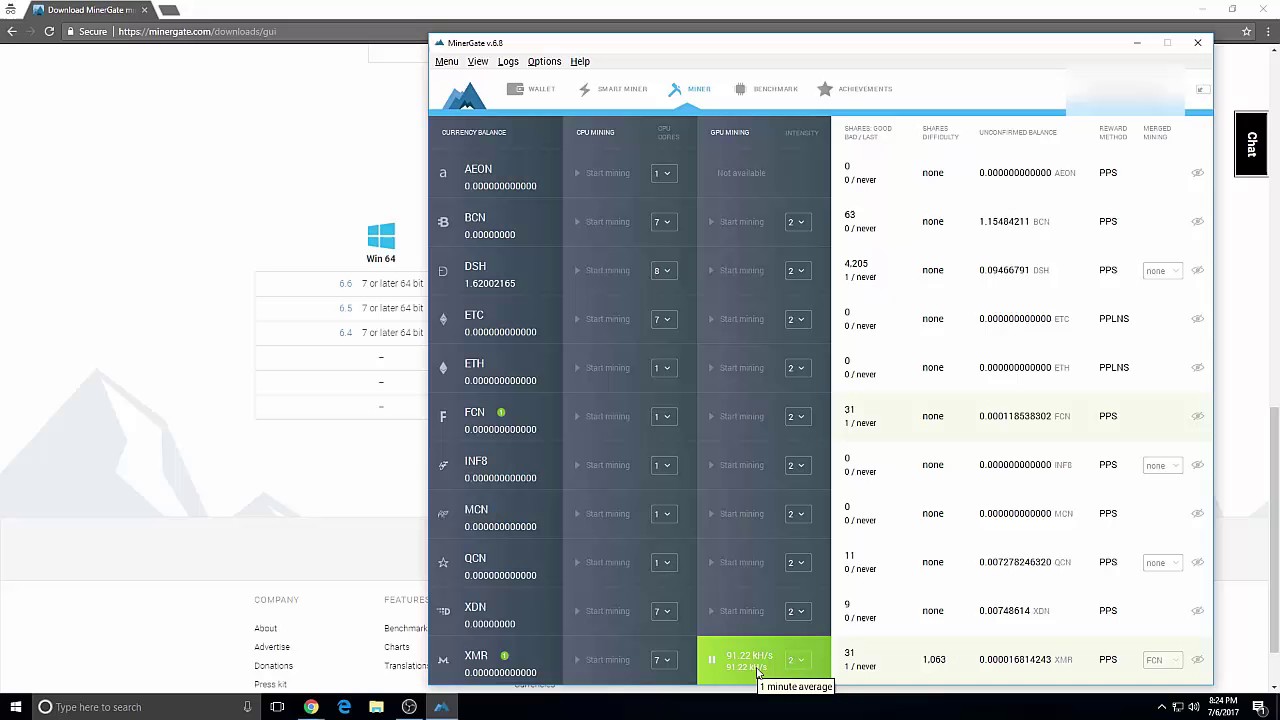Click the MinerGate mountain logo
1280x720 pixels.
click(465, 94)
